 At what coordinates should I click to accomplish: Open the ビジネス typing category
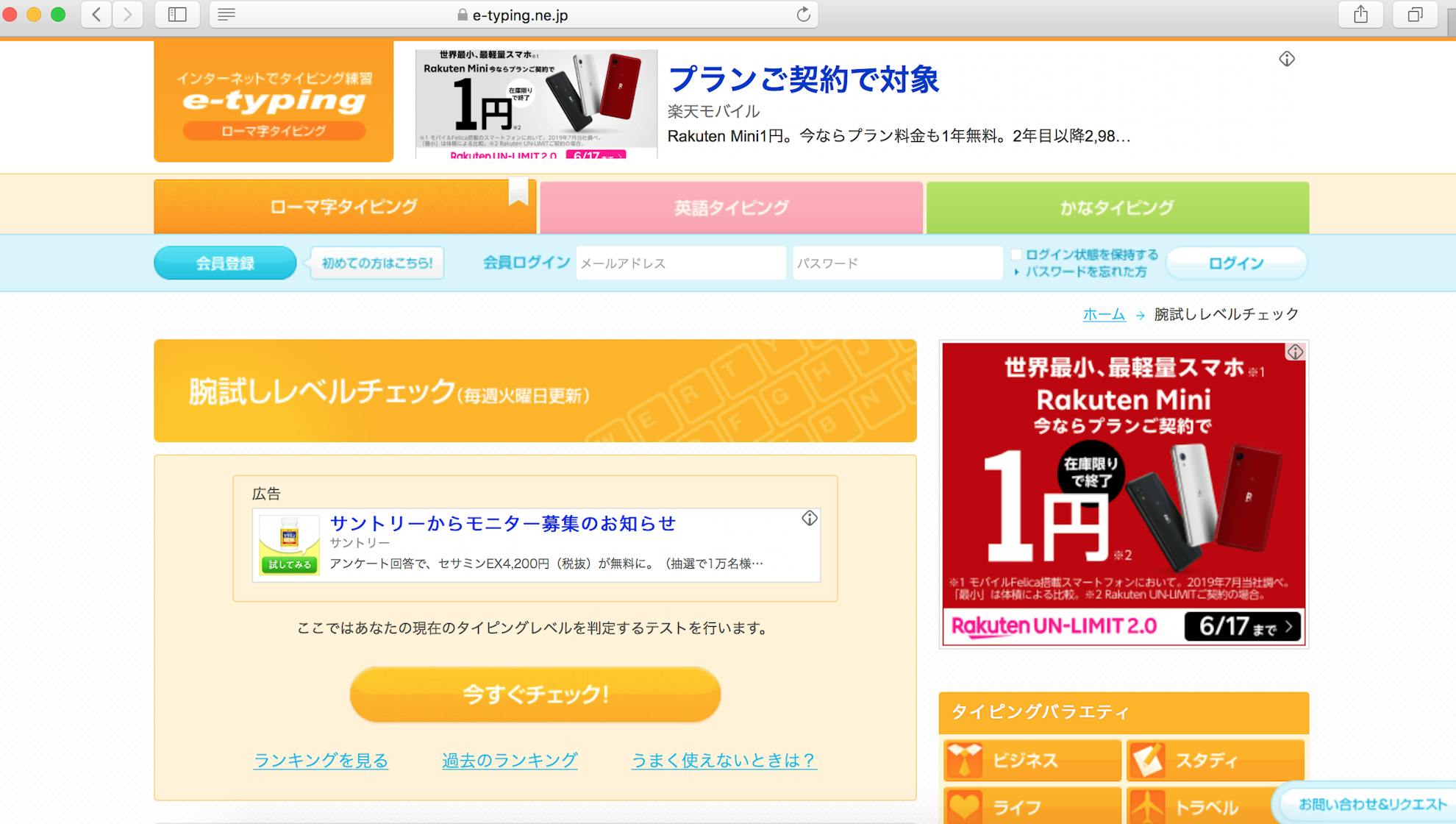[x=1032, y=760]
